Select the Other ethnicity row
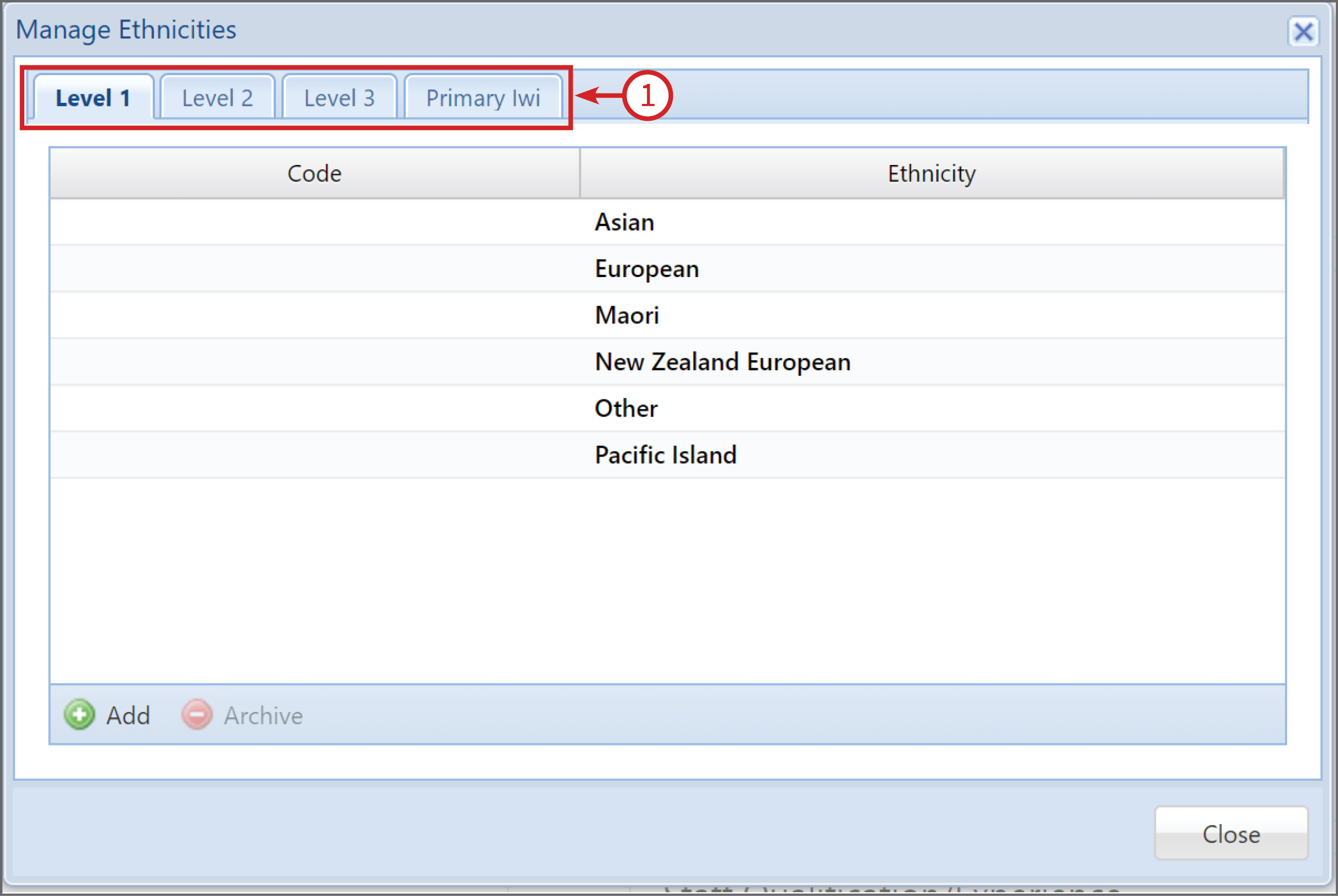Image resolution: width=1338 pixels, height=896 pixels. (x=667, y=409)
